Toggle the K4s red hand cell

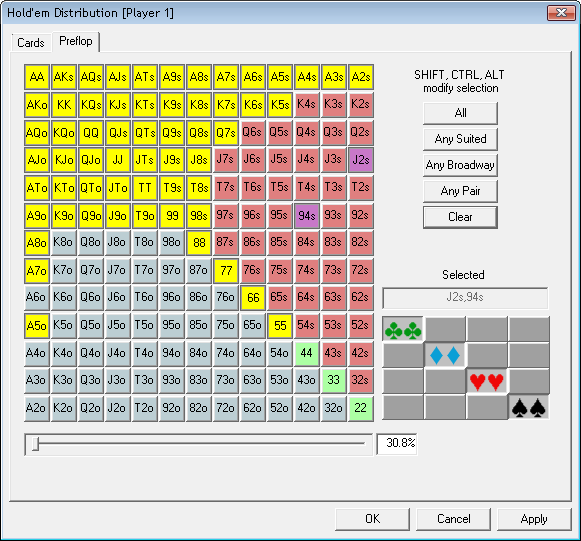[307, 105]
